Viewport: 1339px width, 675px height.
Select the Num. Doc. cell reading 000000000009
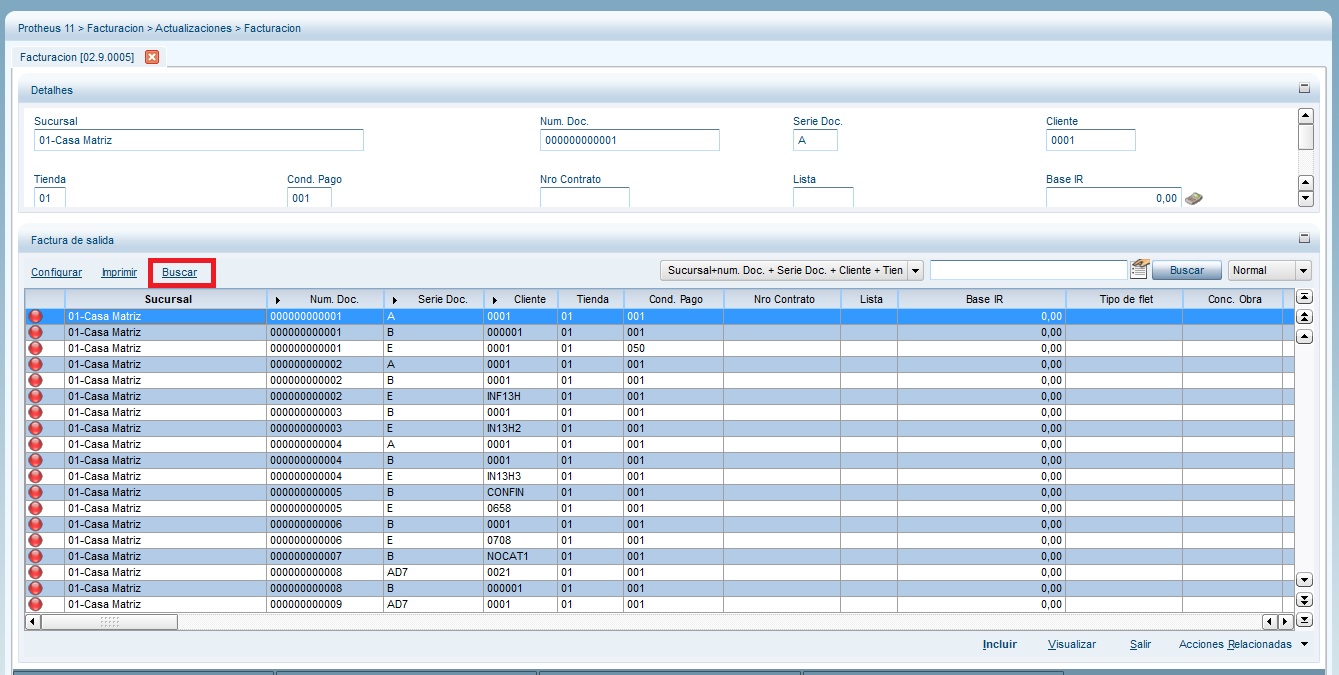[324, 604]
